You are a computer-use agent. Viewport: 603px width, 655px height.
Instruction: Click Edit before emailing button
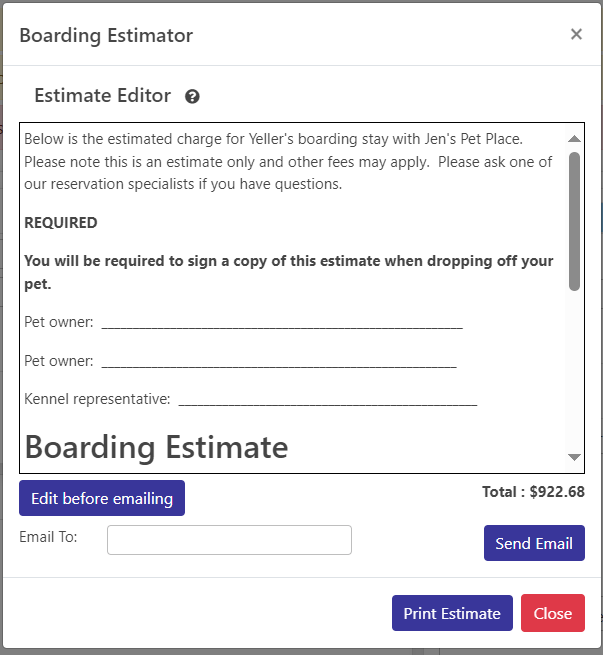coord(102,498)
